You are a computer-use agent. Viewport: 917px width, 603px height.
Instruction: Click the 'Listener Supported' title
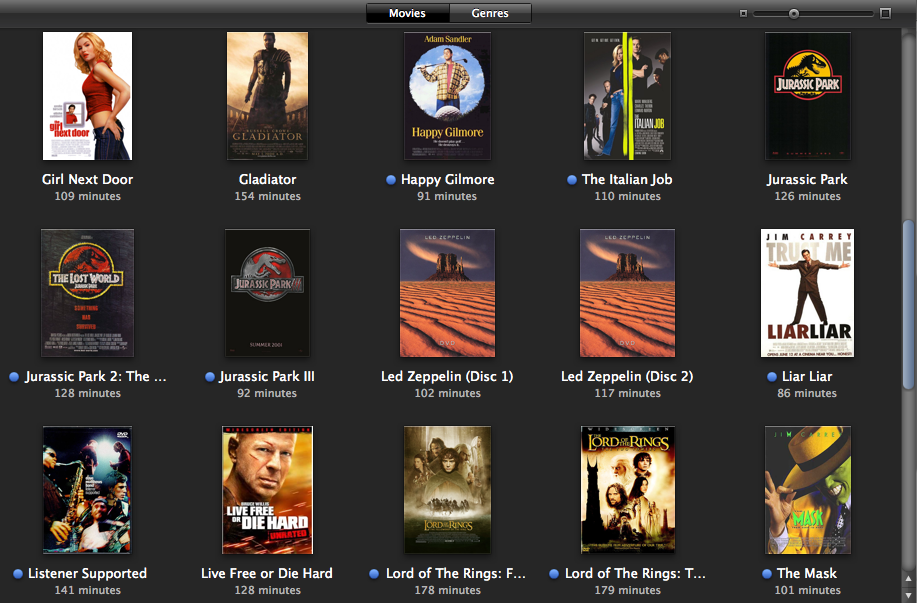click(x=87, y=574)
